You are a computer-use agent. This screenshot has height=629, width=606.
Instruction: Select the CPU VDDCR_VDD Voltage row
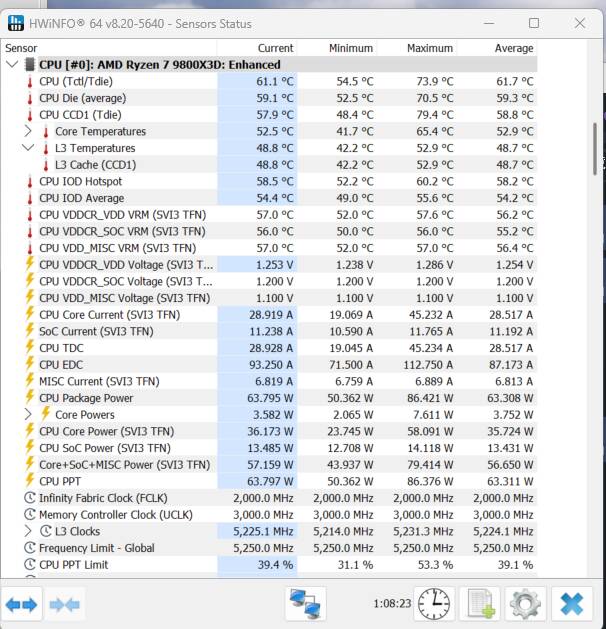coord(269,265)
